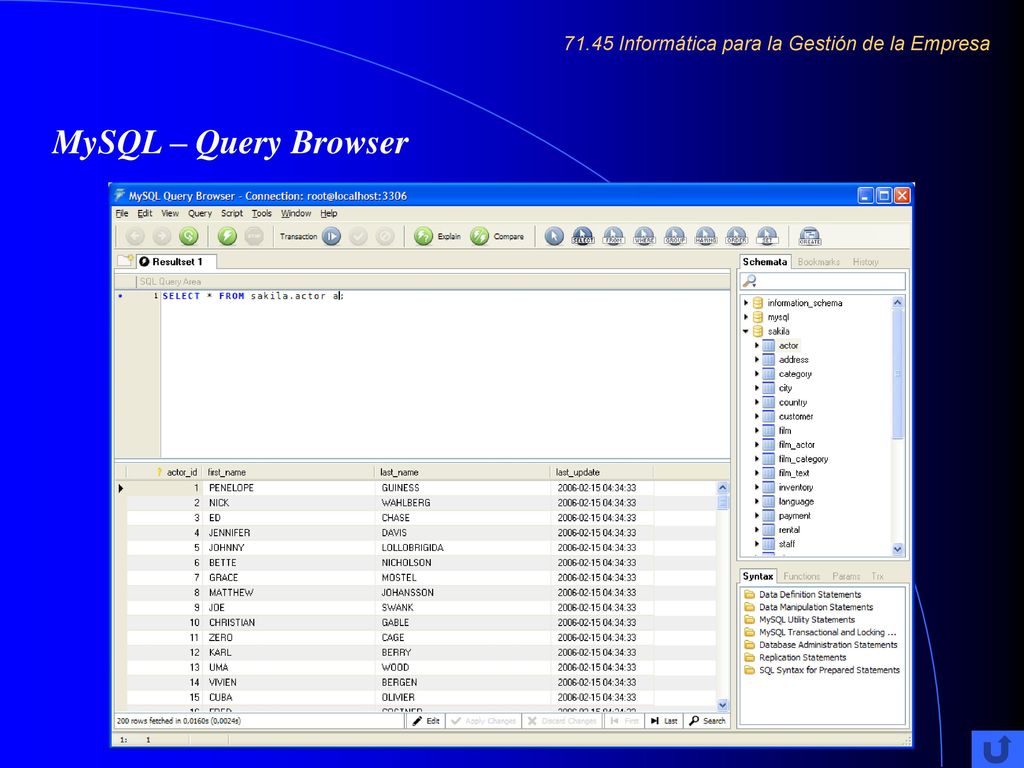This screenshot has width=1024, height=768.
Task: Click the green Refresh toolbar icon
Action: [x=188, y=236]
